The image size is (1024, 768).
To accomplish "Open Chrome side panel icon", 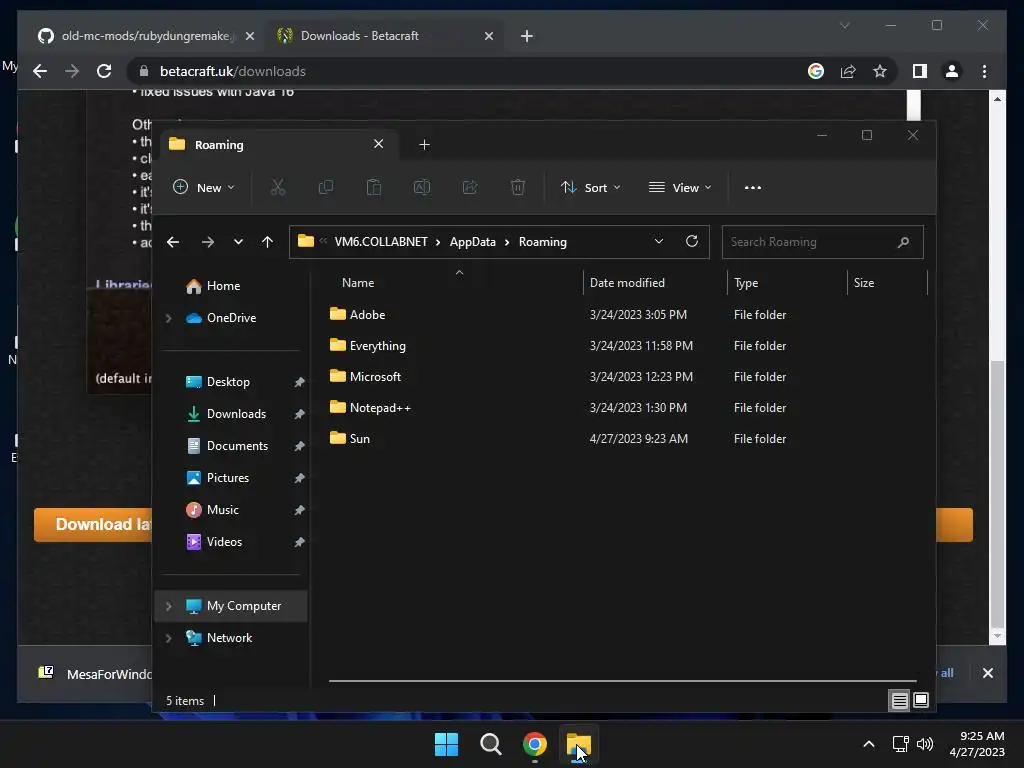I will [x=920, y=71].
